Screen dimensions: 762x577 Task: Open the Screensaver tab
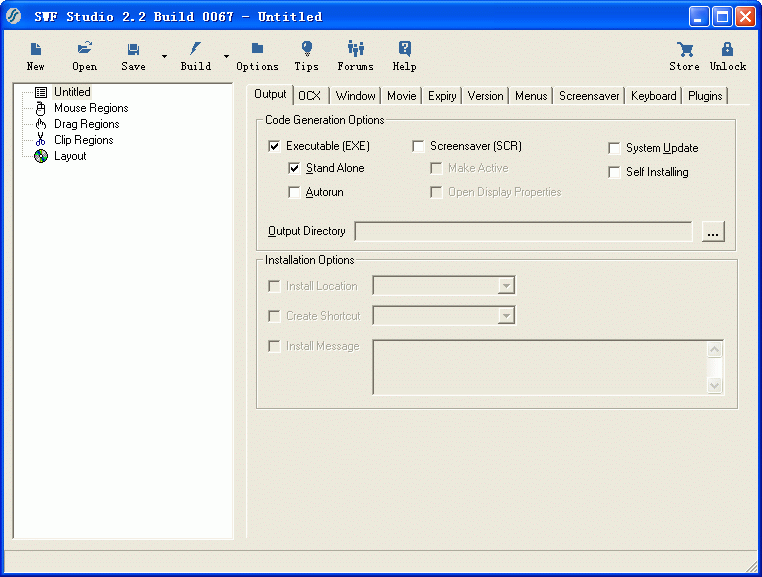[x=589, y=96]
